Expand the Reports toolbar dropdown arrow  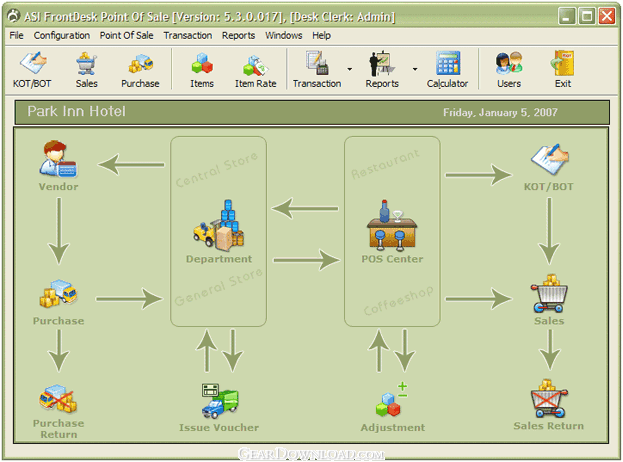point(415,69)
